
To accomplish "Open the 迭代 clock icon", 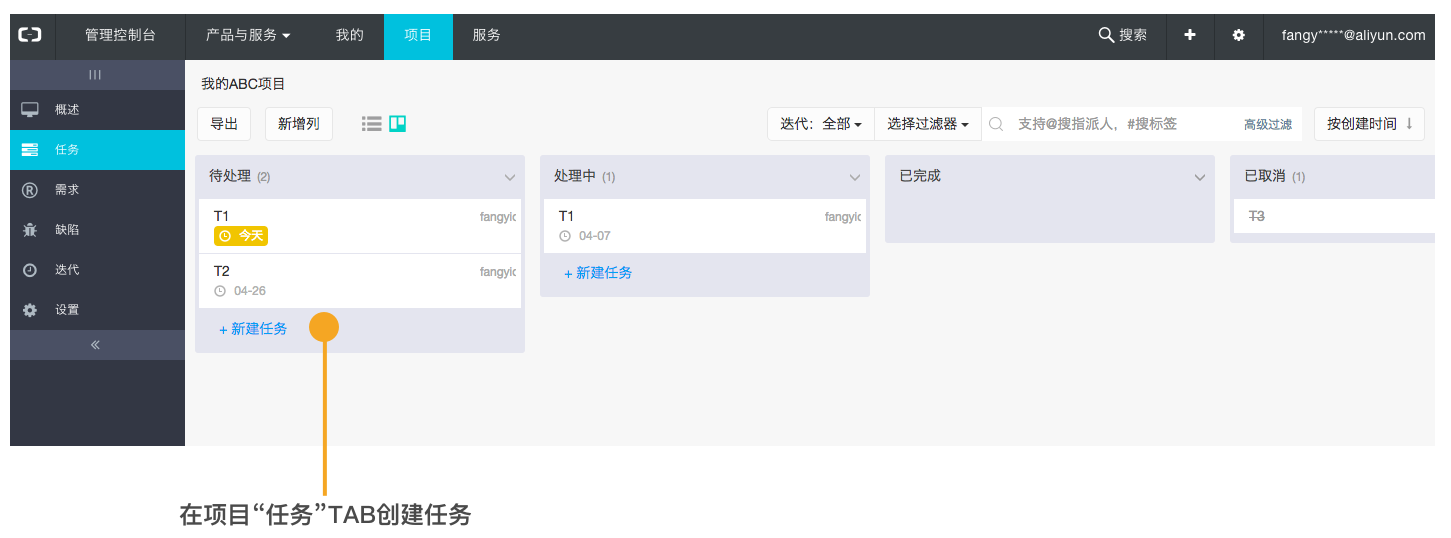I will [x=30, y=270].
